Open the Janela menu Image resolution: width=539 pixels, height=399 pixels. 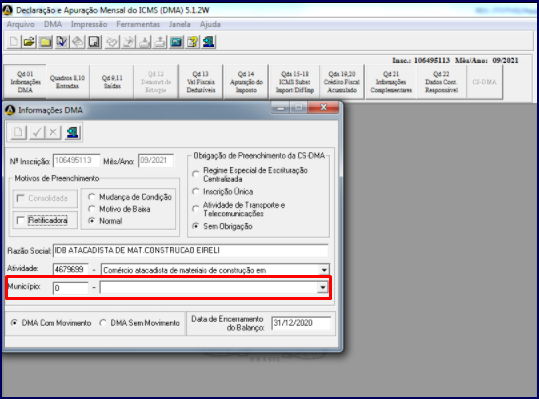[x=179, y=24]
